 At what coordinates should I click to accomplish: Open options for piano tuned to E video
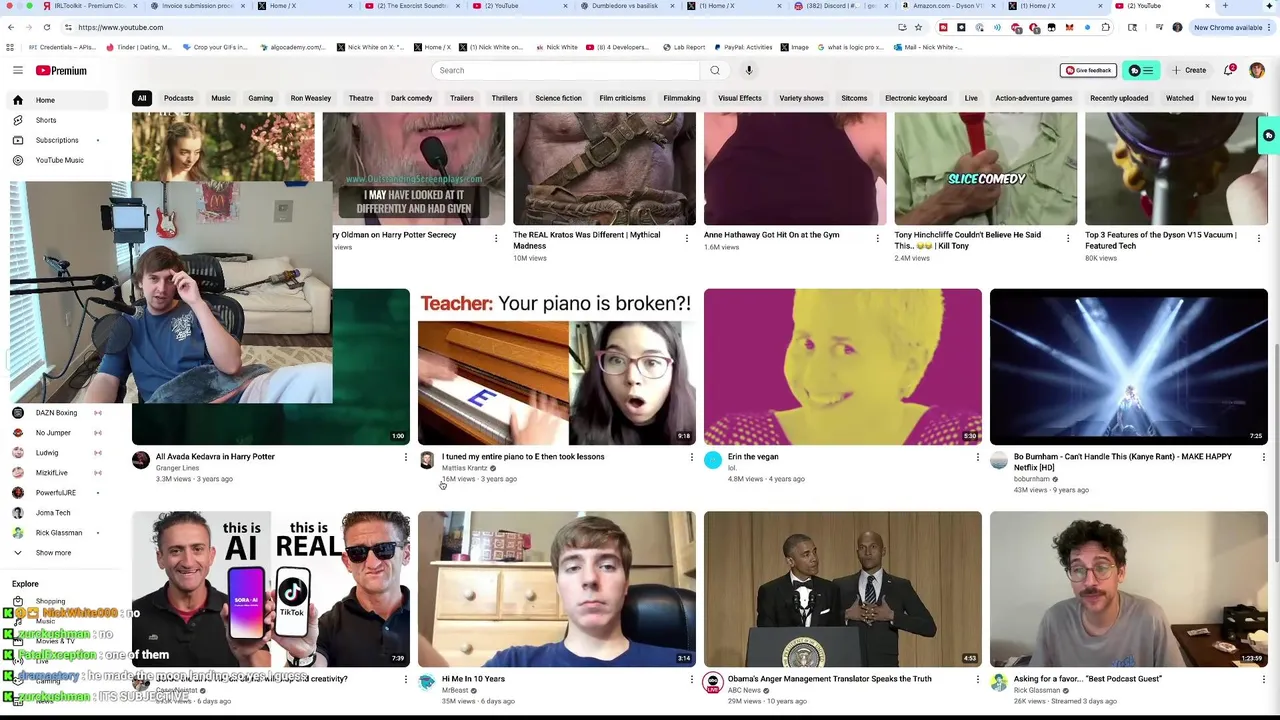[x=691, y=457]
